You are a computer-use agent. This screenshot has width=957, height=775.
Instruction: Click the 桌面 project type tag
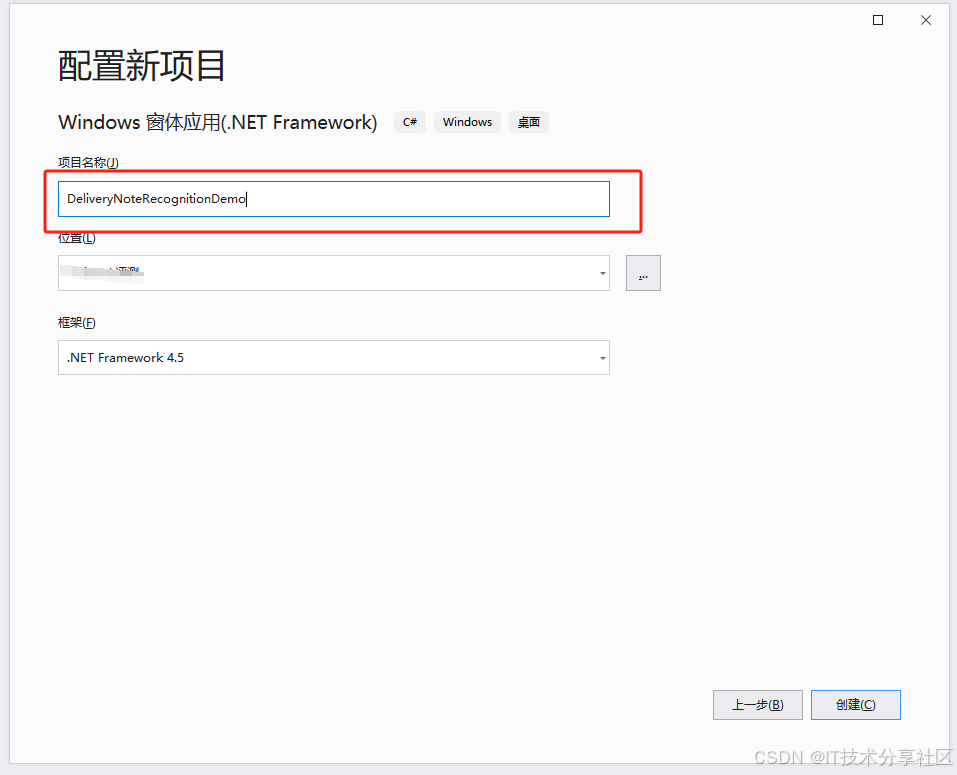pos(529,122)
